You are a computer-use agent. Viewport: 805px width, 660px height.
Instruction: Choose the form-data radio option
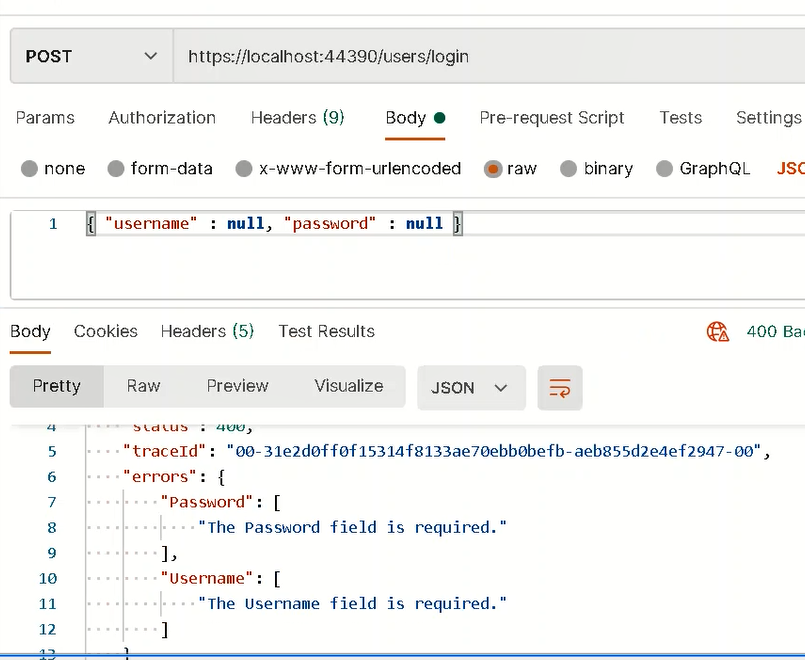116,168
